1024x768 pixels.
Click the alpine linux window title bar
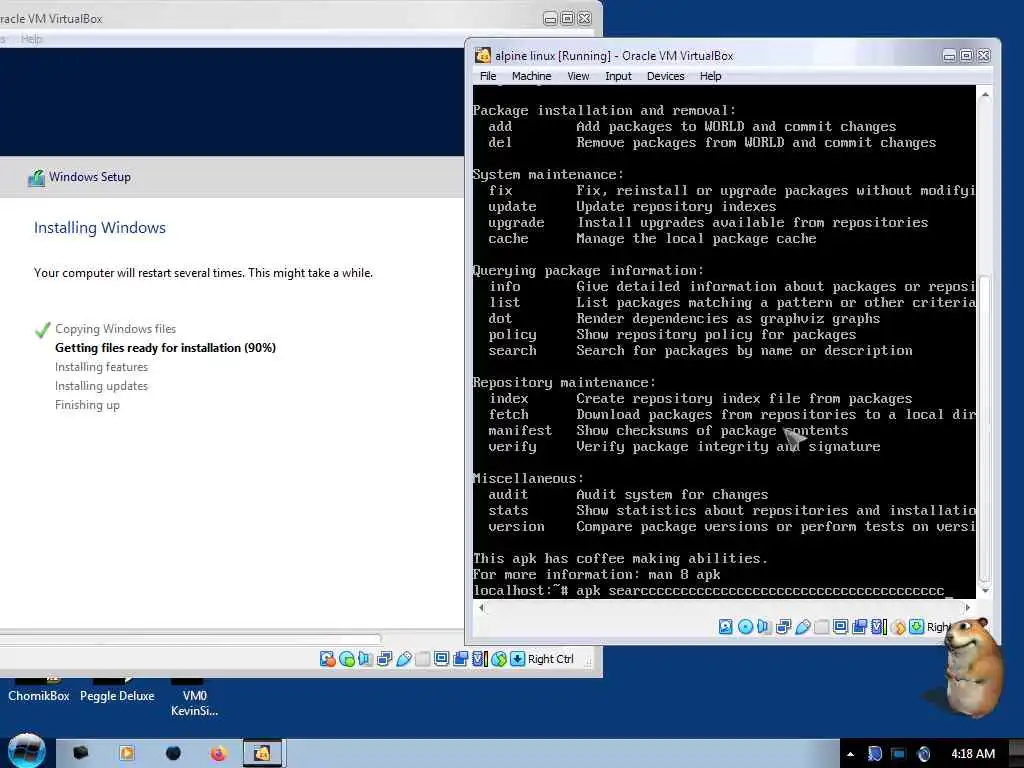(x=705, y=56)
